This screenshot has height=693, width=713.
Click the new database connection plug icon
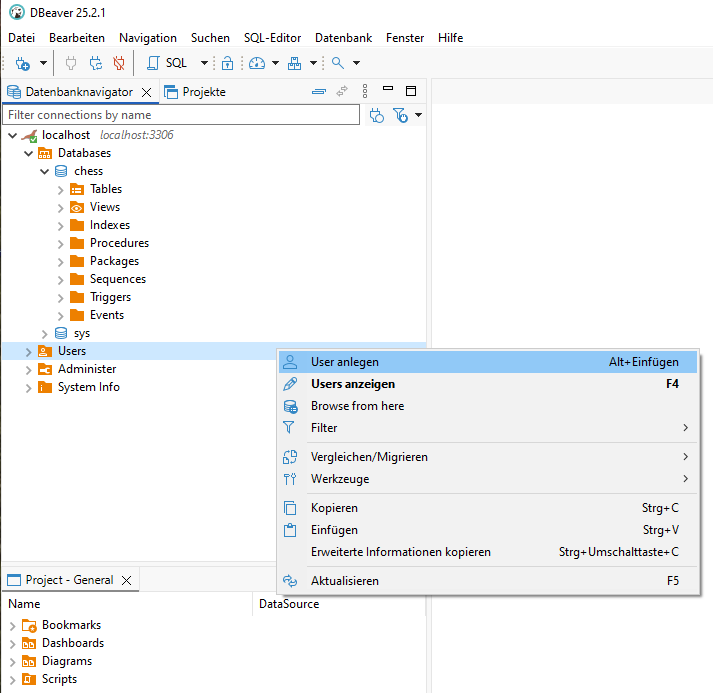click(x=22, y=63)
